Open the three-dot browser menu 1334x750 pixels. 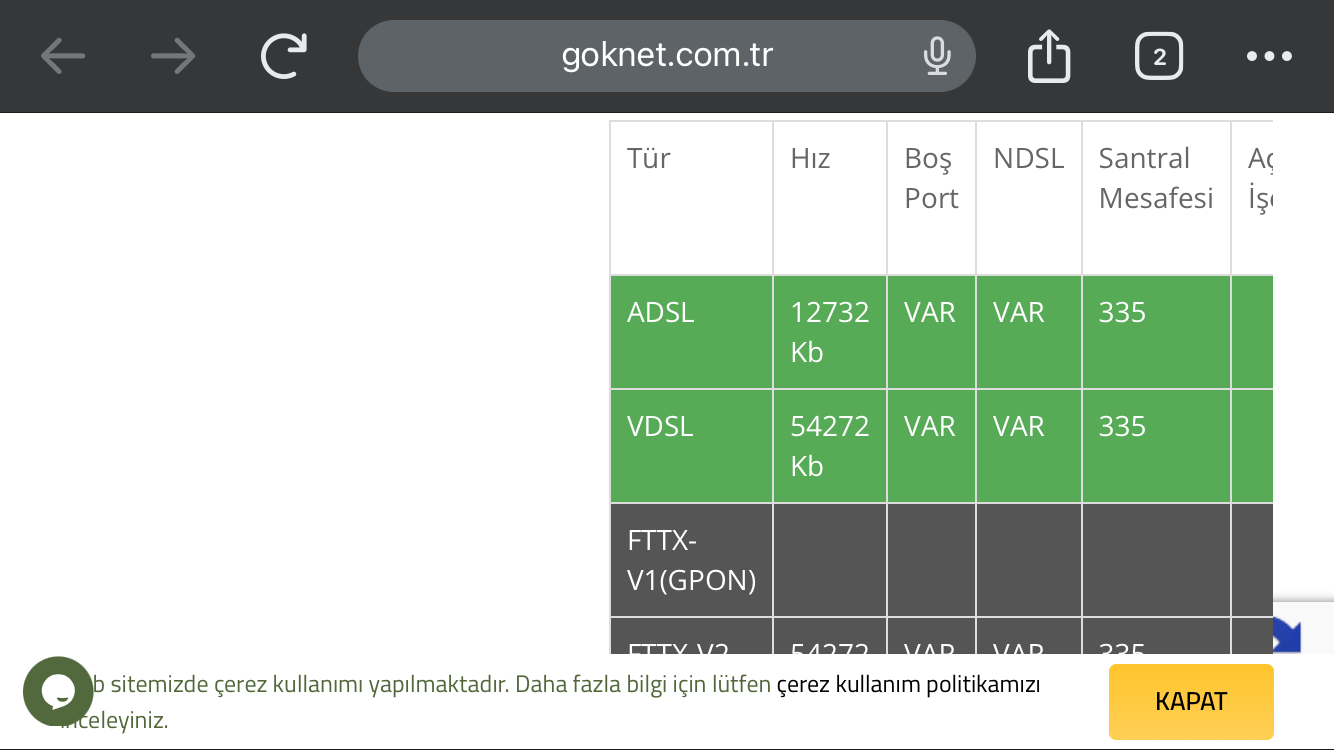(x=1269, y=57)
